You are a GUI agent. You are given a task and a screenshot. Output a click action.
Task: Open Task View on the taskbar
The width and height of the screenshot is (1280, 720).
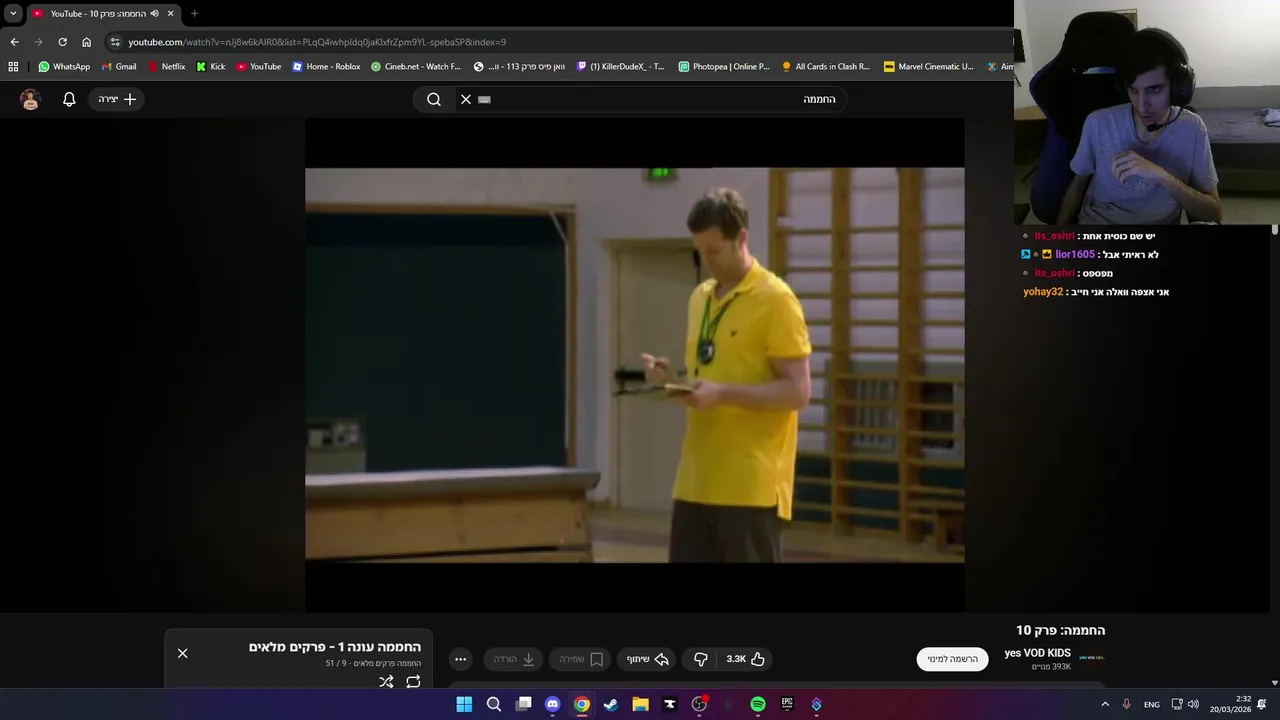(x=523, y=704)
